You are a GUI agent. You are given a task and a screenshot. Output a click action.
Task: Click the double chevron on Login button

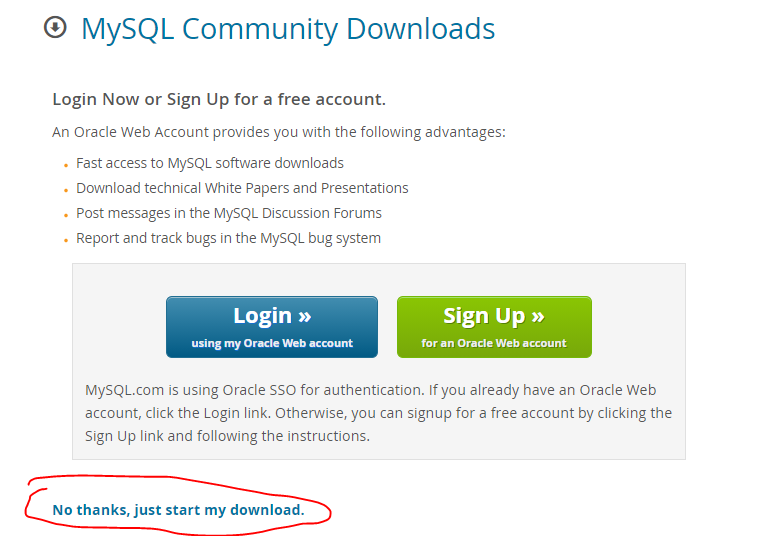(x=305, y=317)
